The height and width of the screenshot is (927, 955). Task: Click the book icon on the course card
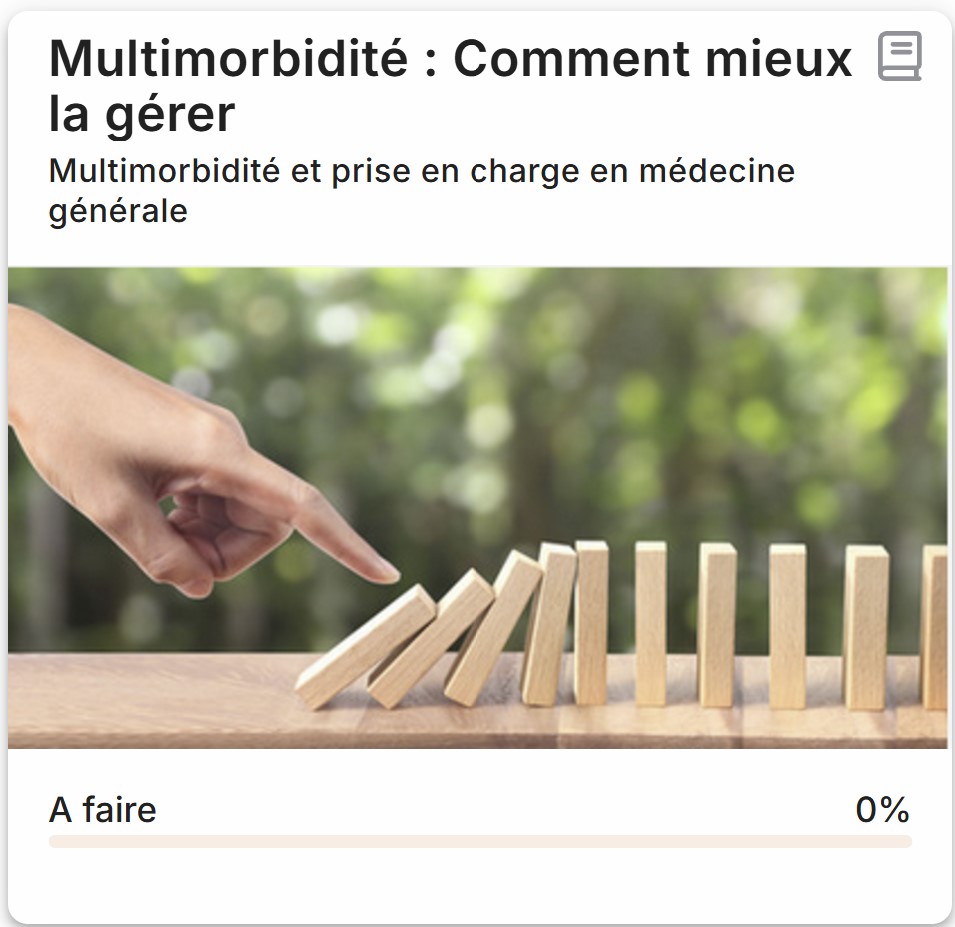tap(899, 56)
